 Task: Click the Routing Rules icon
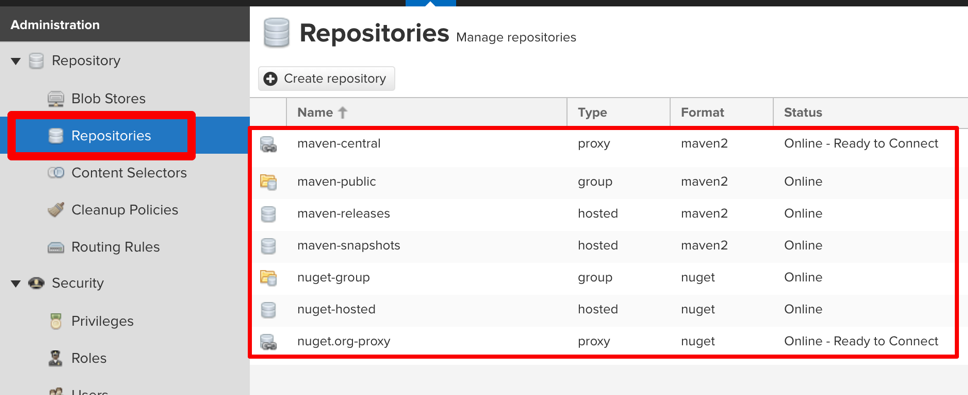point(56,247)
